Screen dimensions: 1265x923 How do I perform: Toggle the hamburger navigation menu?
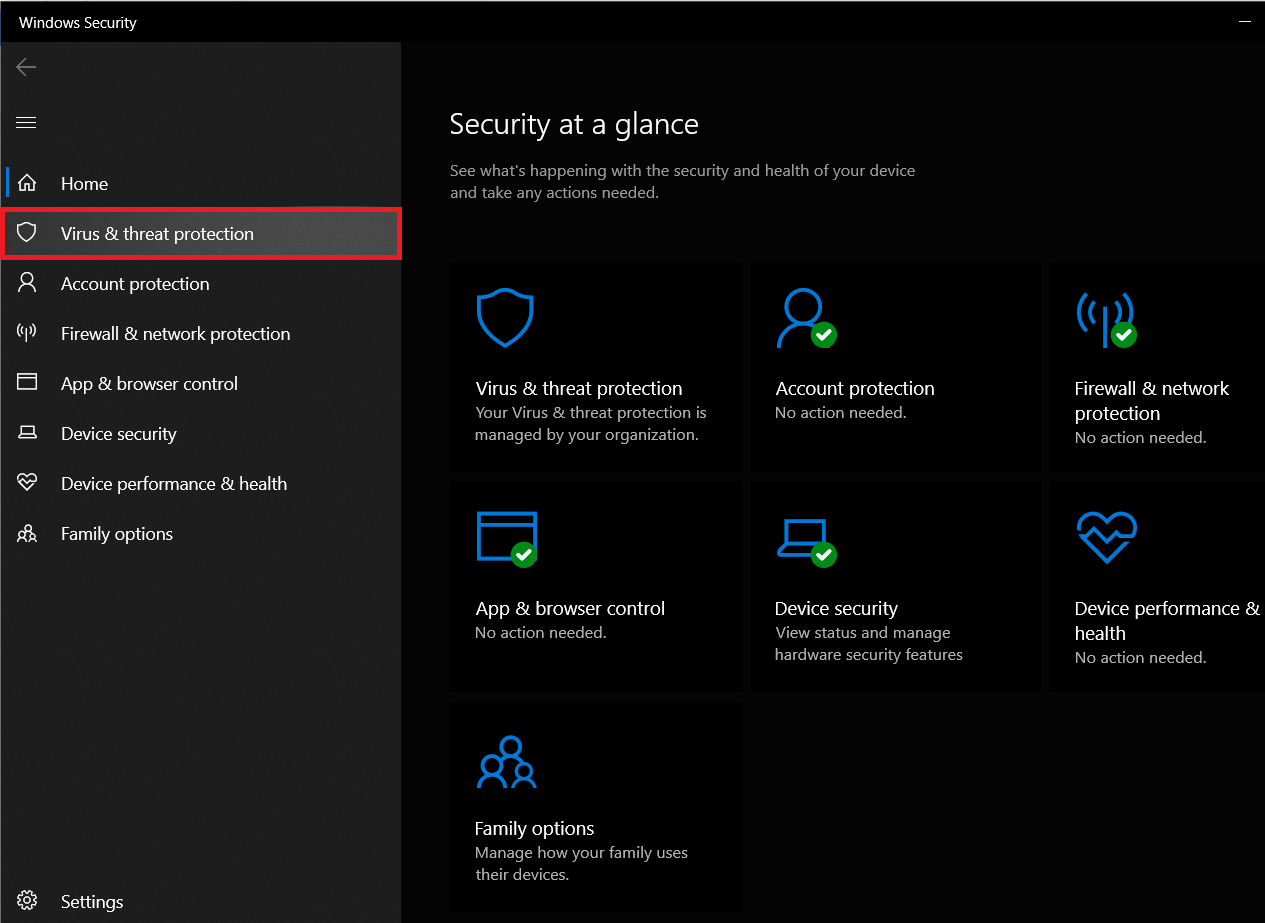coord(26,123)
